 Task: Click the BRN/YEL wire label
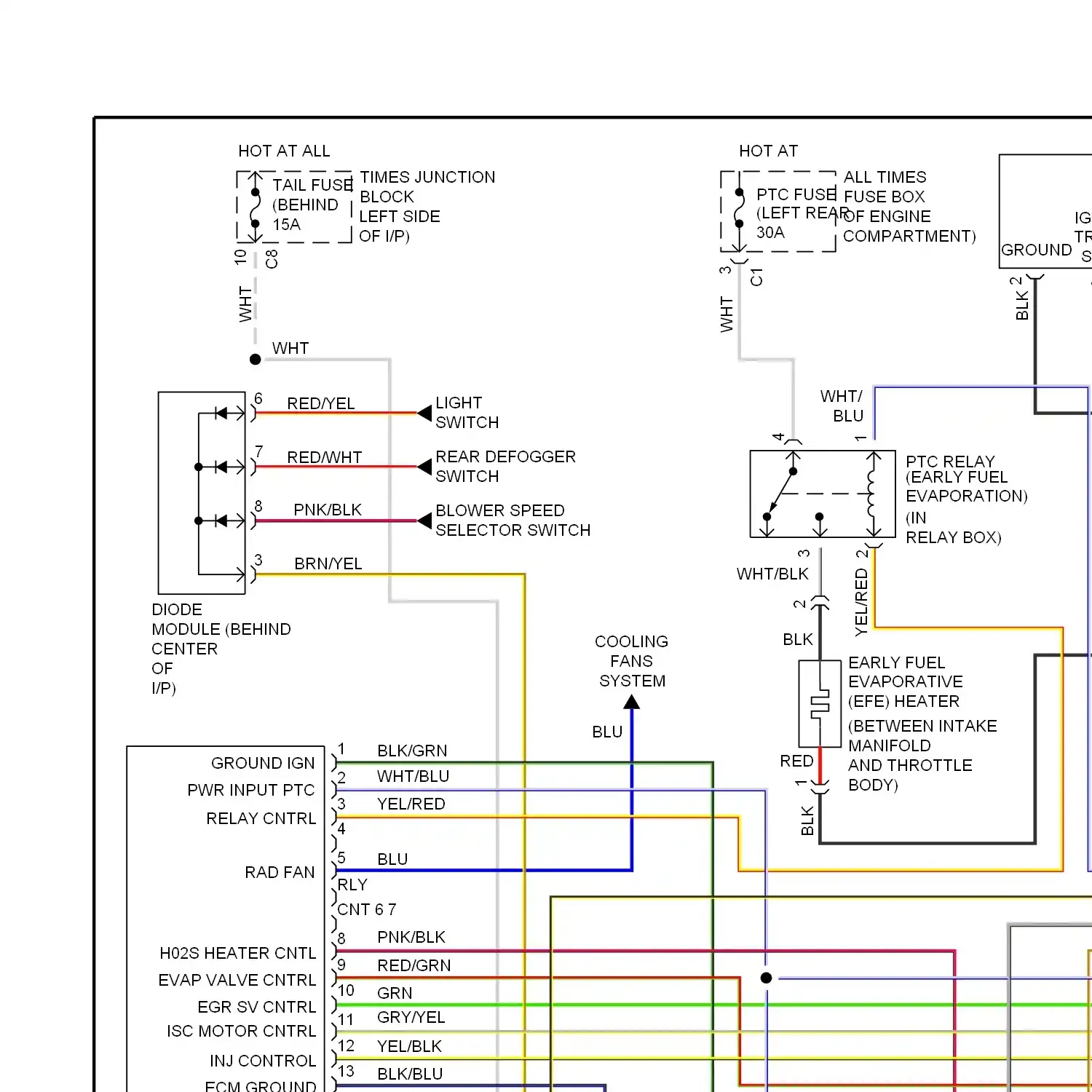point(328,563)
